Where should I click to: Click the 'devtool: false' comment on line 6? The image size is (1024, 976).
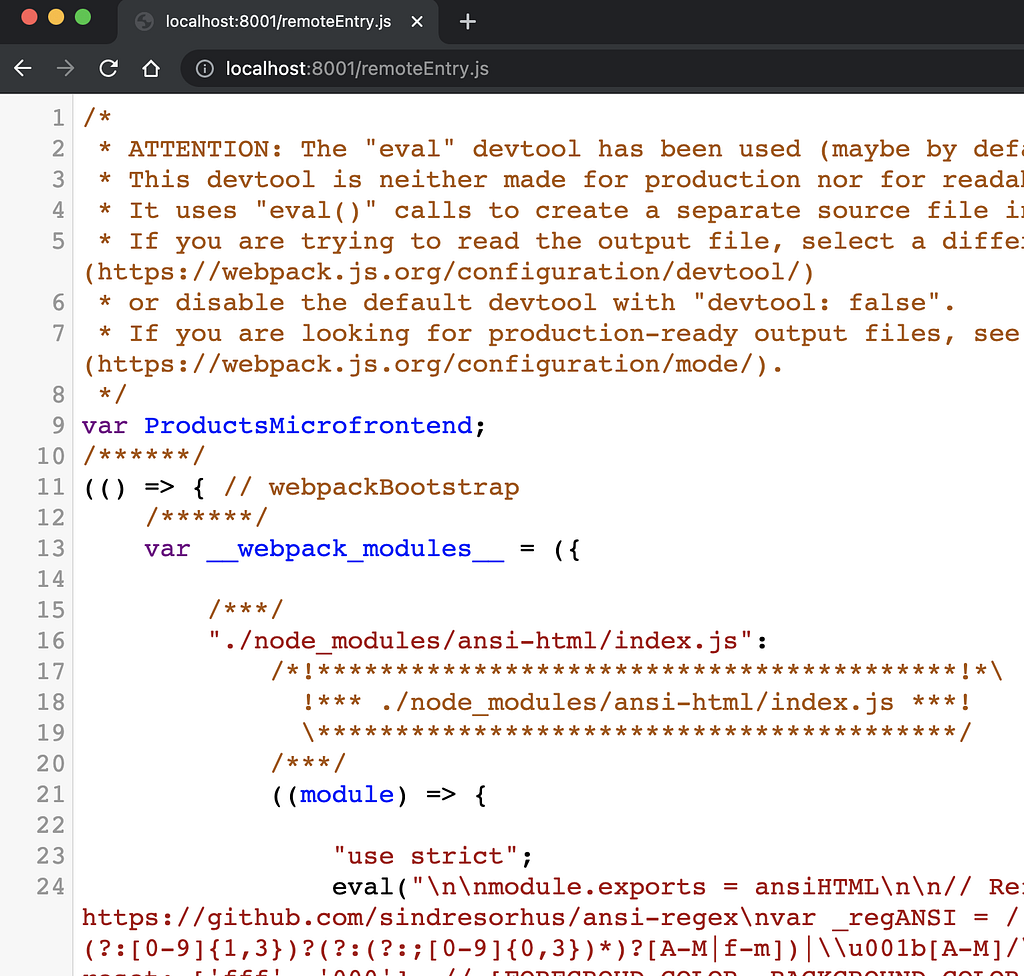click(526, 302)
